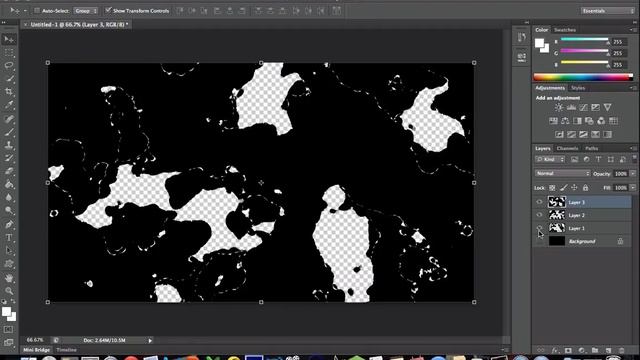Toggle visibility of Layer 1

coord(540,228)
